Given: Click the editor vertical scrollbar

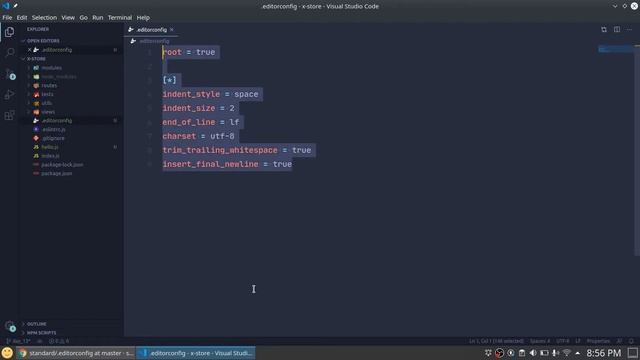Looking at the screenshot, I should (x=637, y=150).
